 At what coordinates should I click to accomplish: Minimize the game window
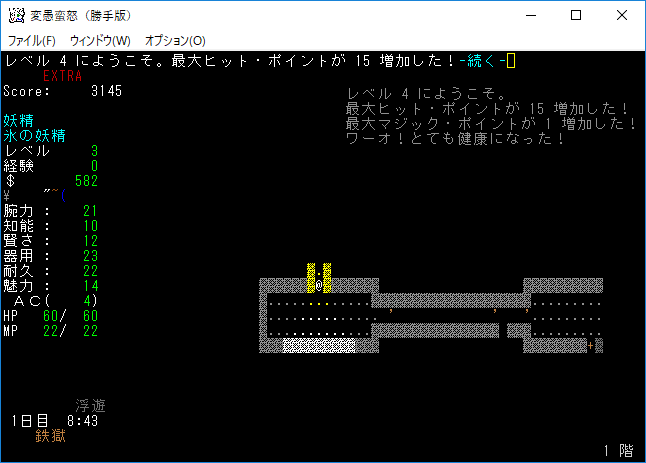tap(529, 15)
